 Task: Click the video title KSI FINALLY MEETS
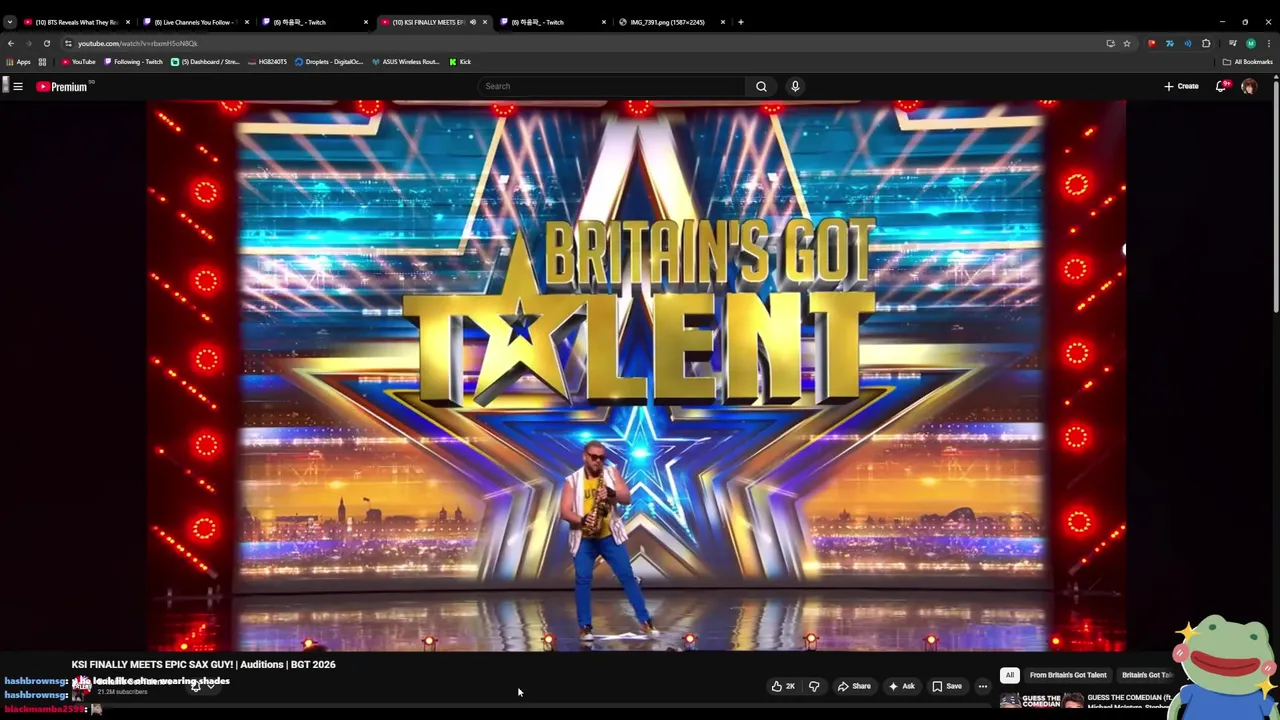click(x=203, y=664)
